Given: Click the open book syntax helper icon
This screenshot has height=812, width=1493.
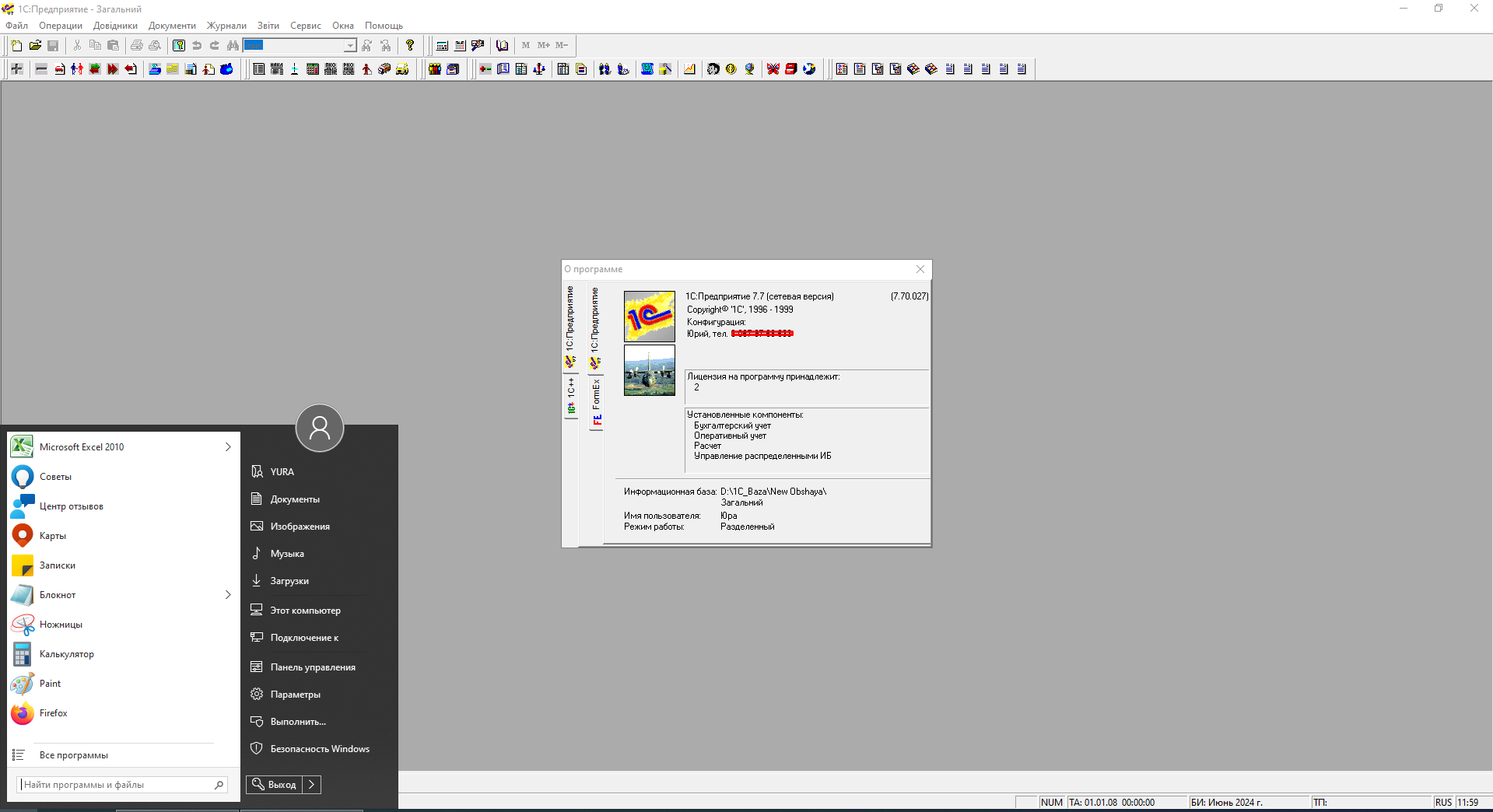Looking at the screenshot, I should coord(502,45).
